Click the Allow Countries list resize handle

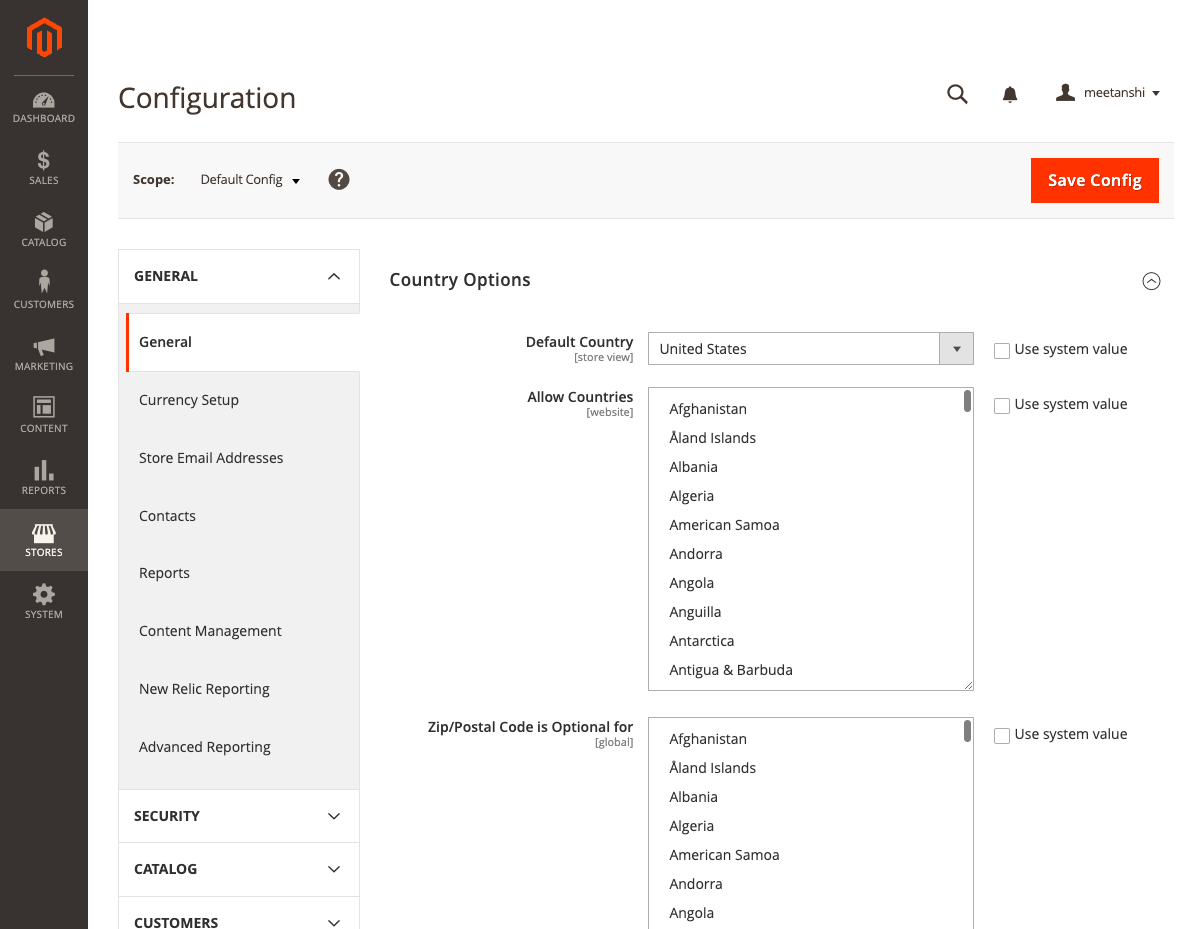pyautogui.click(x=968, y=685)
